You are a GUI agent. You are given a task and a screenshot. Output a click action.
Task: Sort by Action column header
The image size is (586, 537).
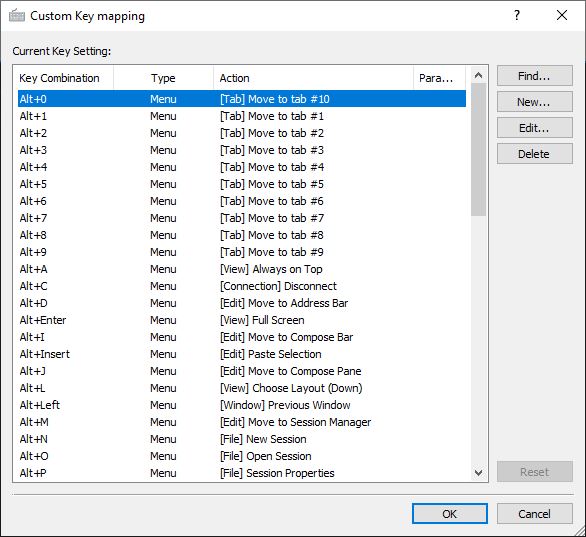pos(314,78)
